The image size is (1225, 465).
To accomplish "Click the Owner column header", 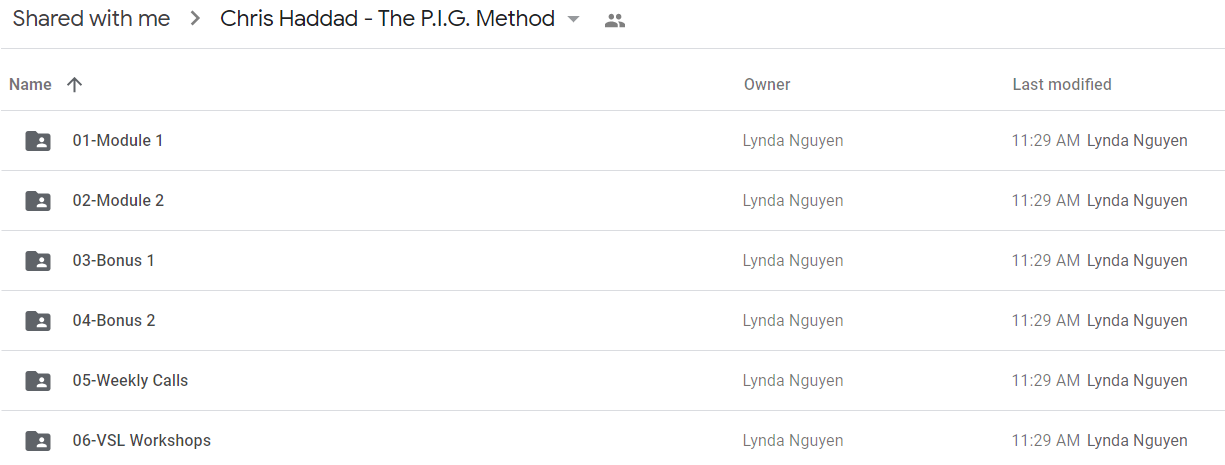I will [x=767, y=85].
